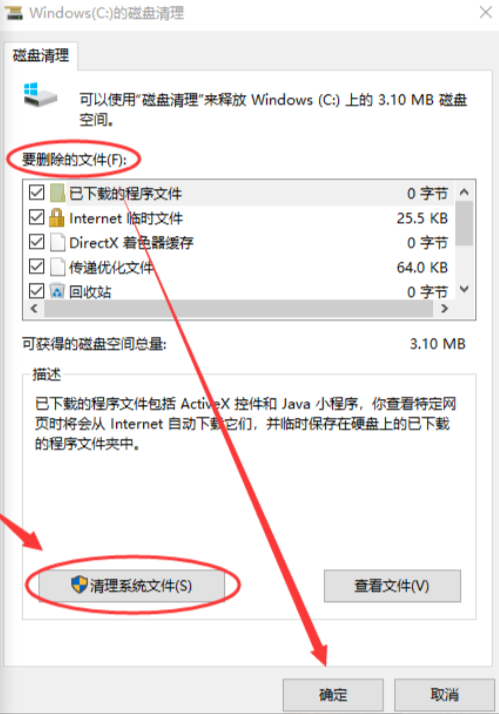
Task: Toggle the 回收站 checkbox
Action: (x=36, y=291)
